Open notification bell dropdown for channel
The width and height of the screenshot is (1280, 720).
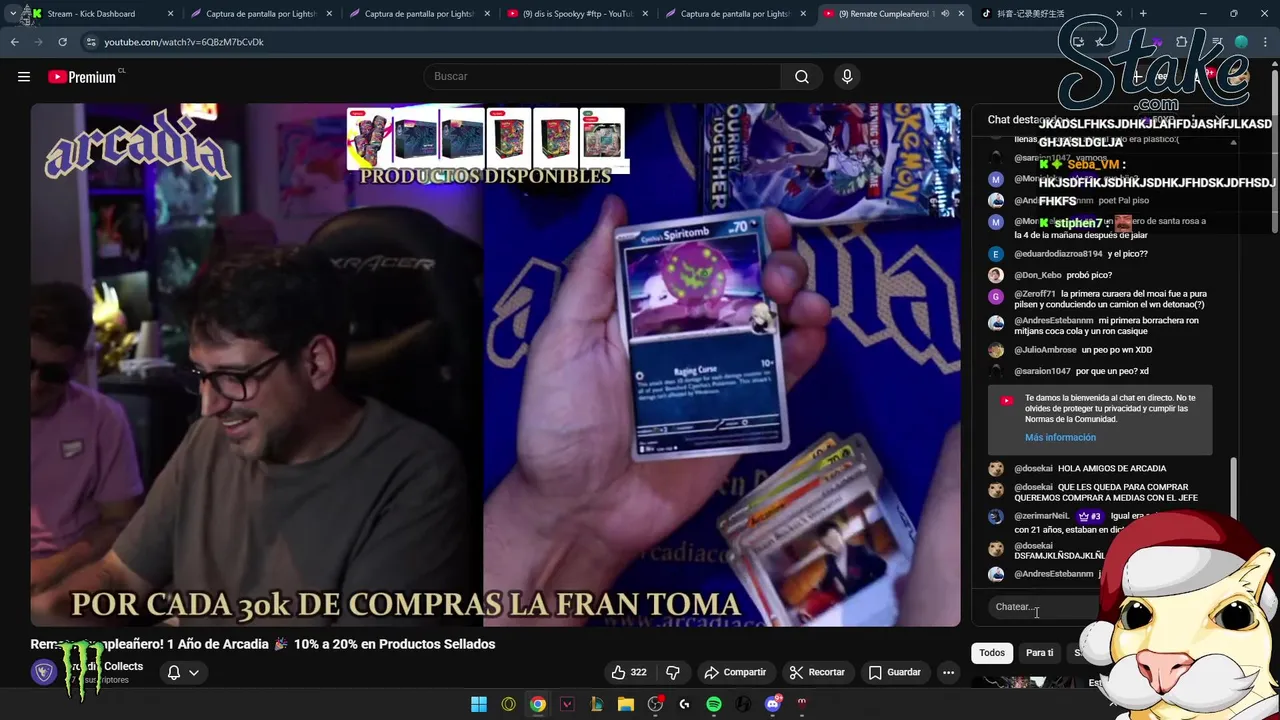(183, 672)
